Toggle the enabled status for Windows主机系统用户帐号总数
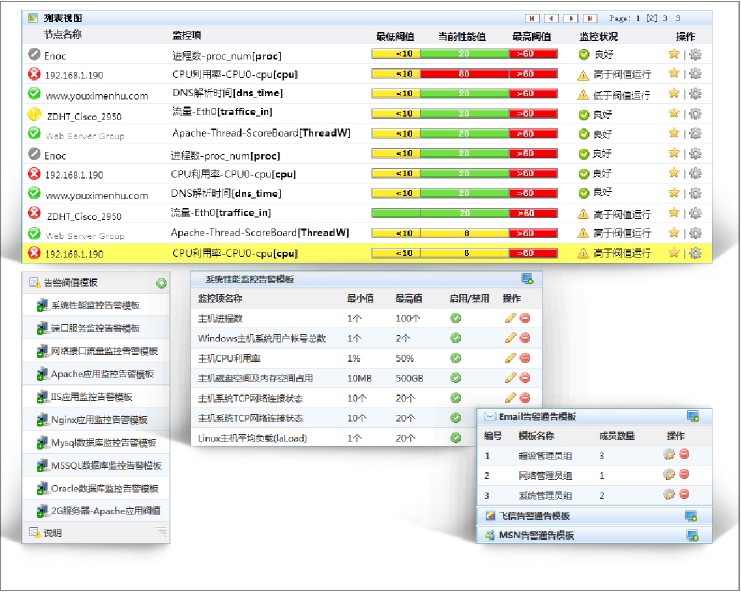Viewport: 741px width, 592px height. tap(455, 338)
